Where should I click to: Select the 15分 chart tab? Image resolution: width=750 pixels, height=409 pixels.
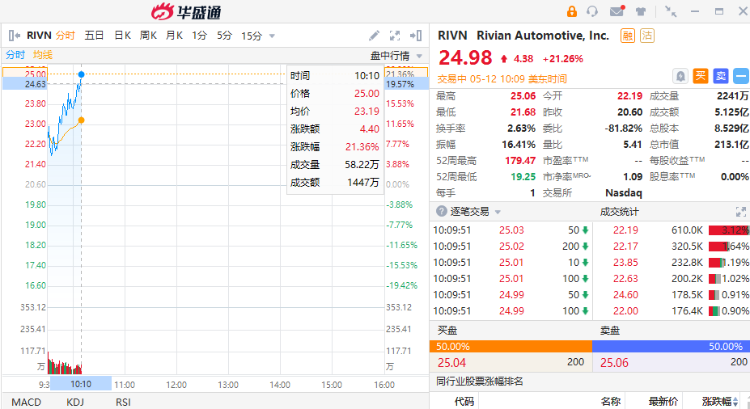point(252,35)
